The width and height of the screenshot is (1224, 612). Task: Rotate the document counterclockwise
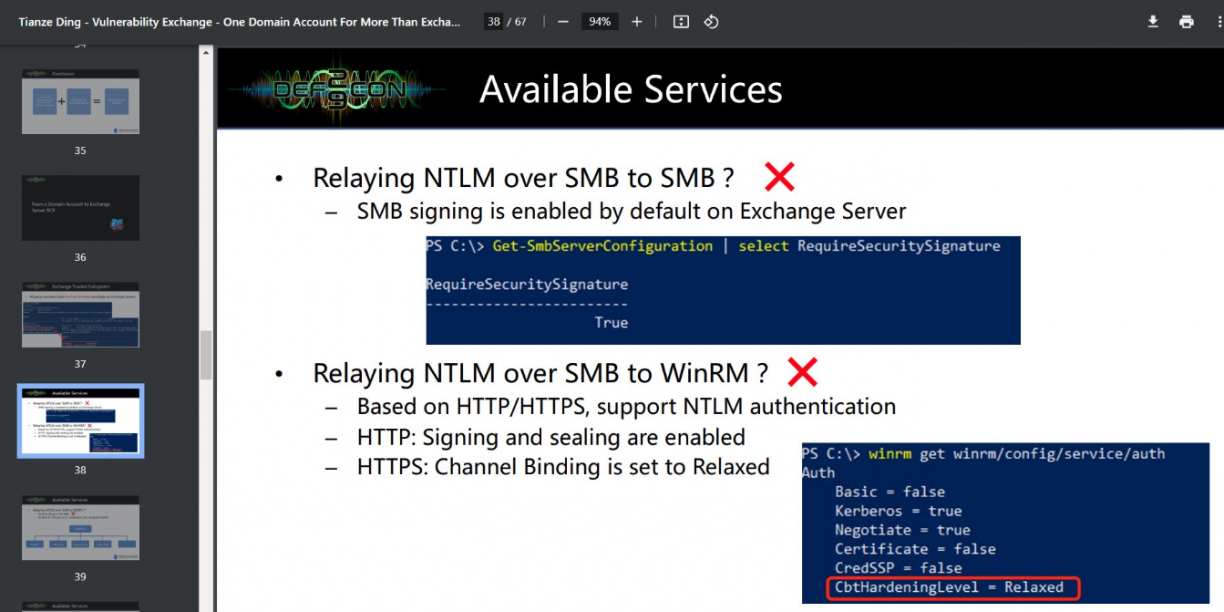pos(711,22)
